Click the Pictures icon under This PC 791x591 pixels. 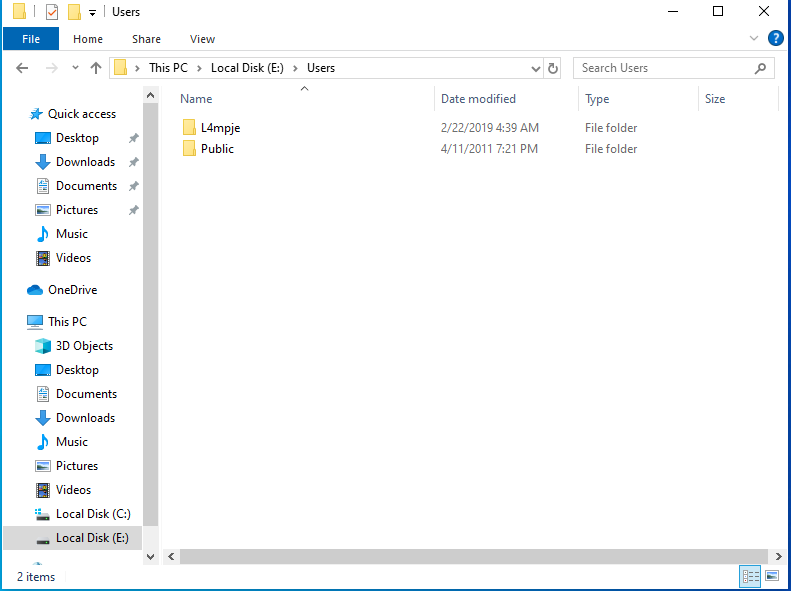[x=43, y=466]
